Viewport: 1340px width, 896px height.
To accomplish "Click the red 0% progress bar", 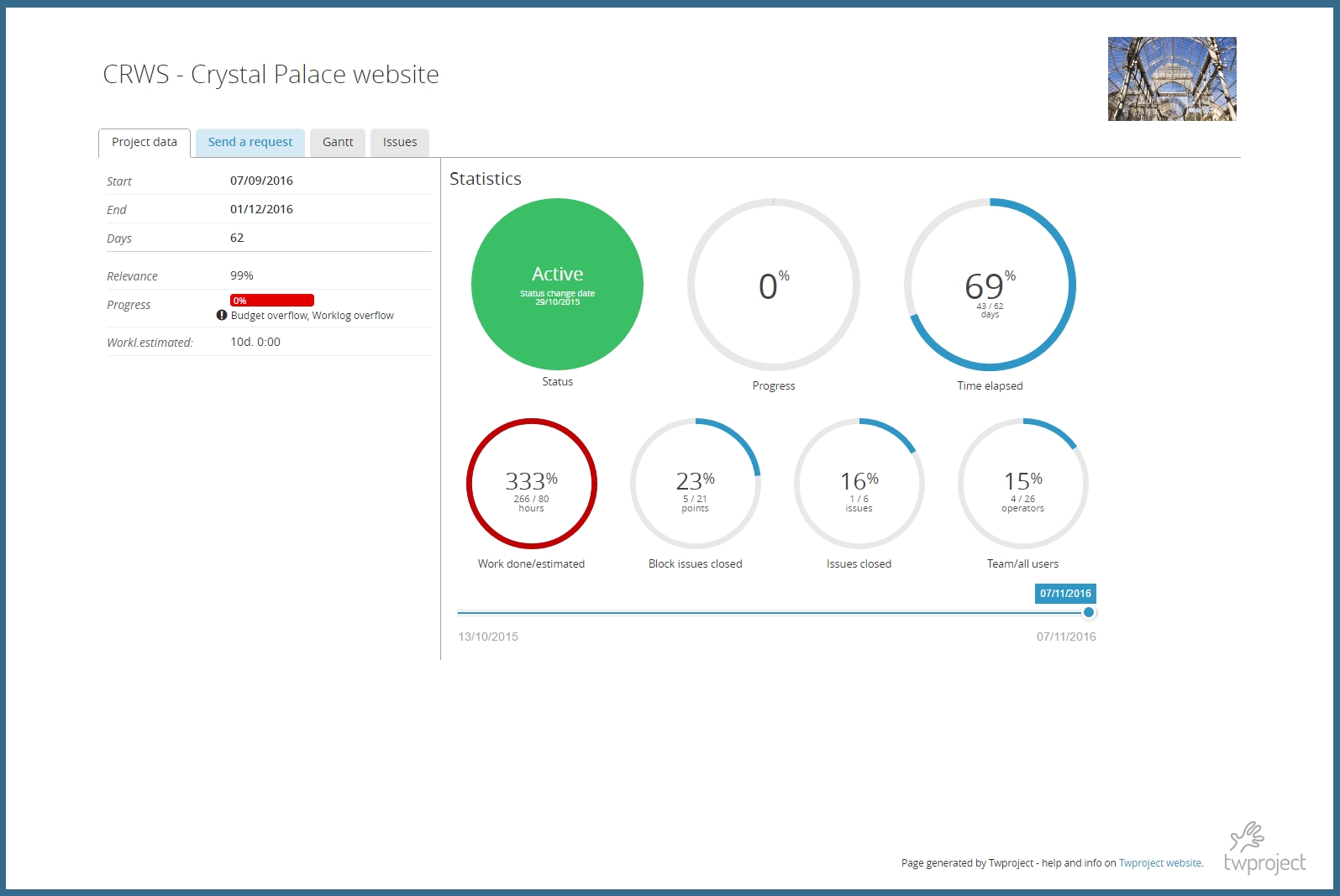I will 271,301.
